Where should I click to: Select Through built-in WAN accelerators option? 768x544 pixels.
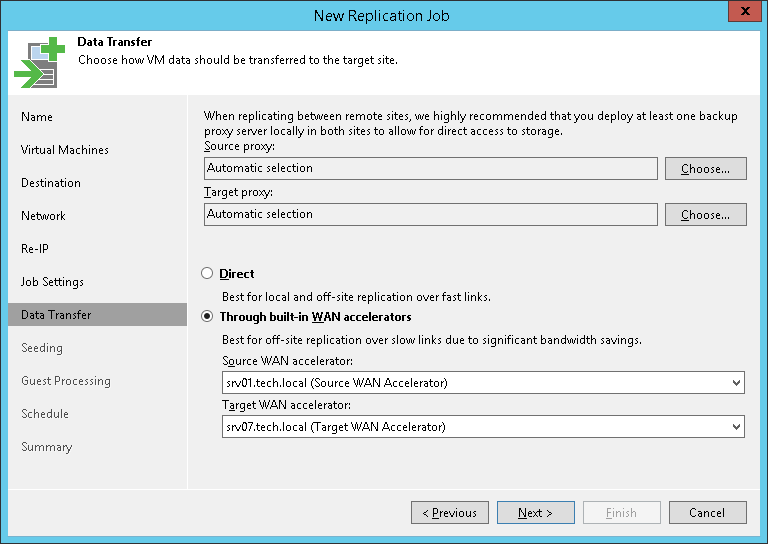click(207, 317)
